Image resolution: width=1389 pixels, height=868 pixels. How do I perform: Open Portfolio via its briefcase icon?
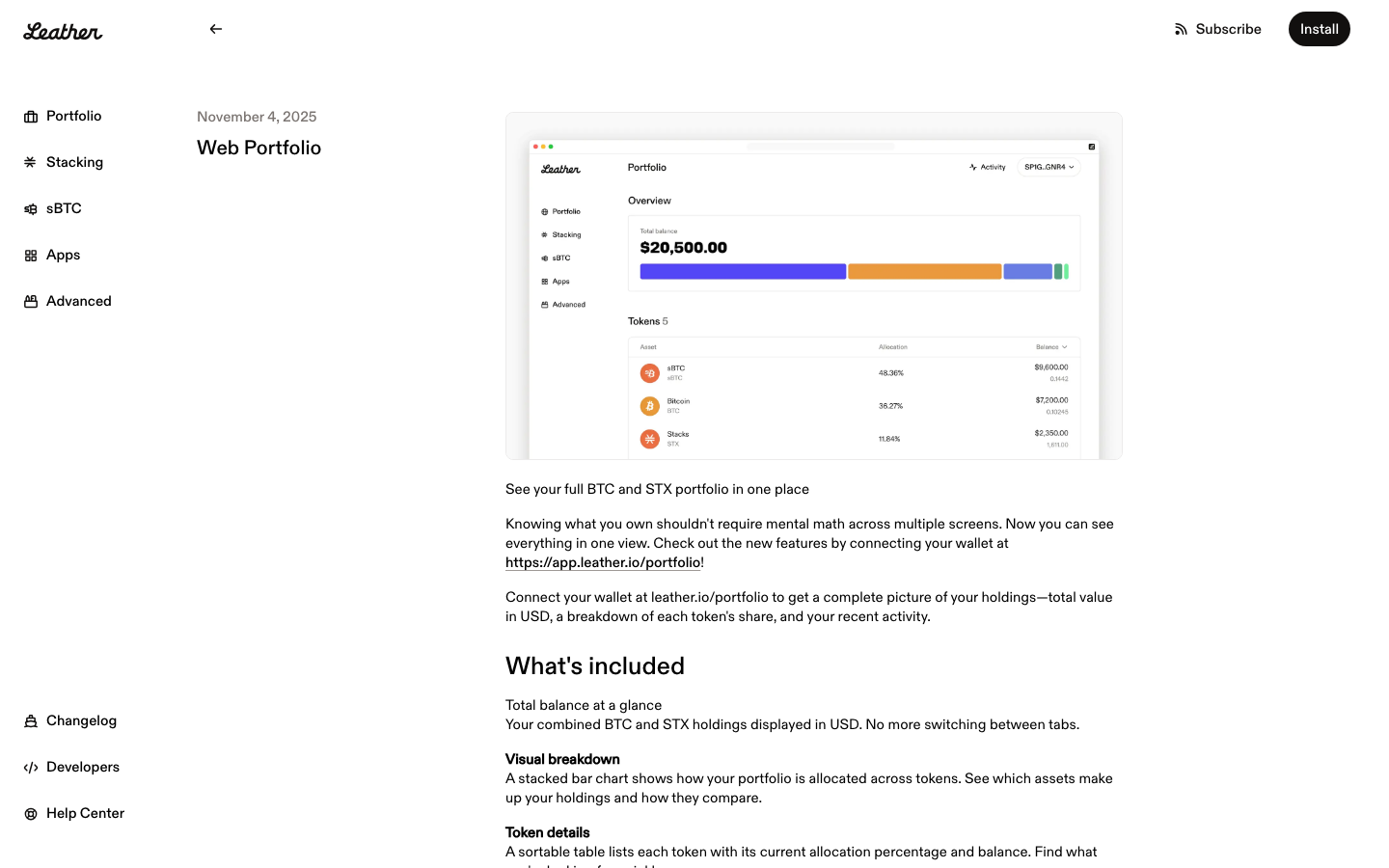point(31,117)
